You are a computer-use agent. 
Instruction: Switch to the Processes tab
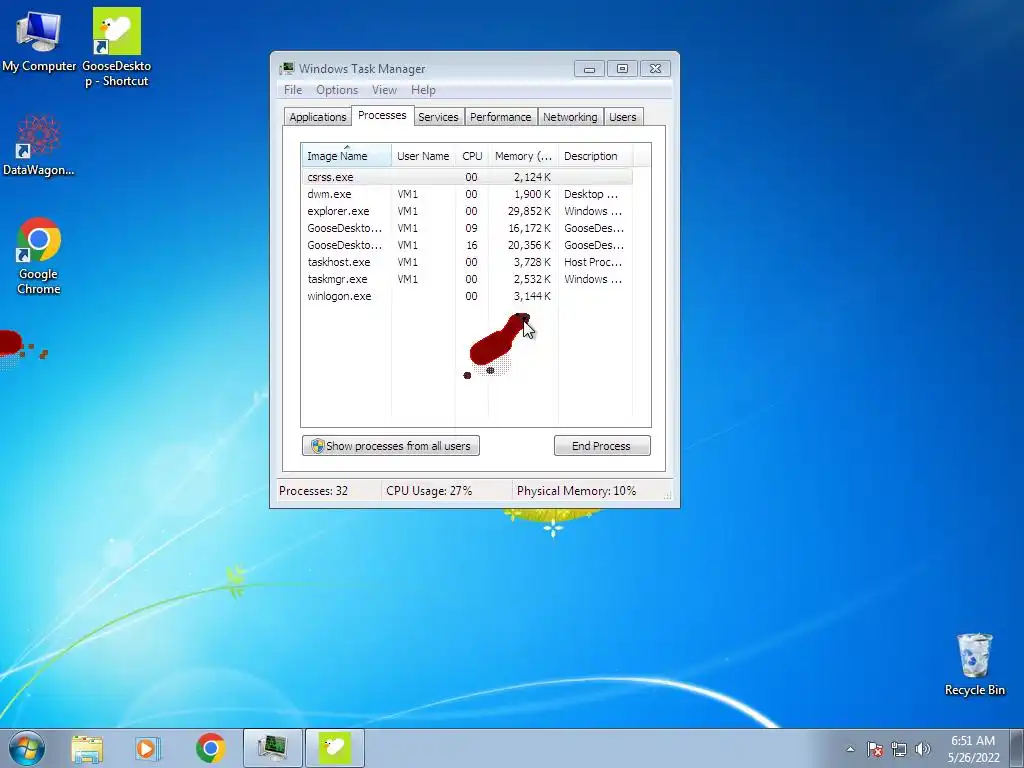tap(382, 115)
